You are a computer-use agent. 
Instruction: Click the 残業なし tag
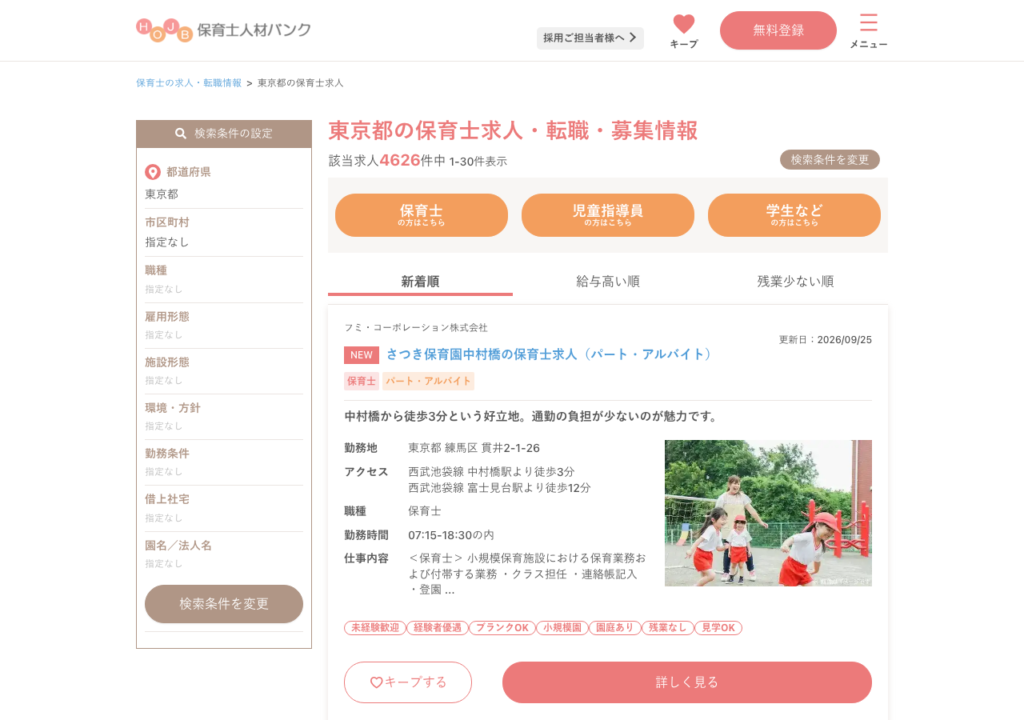tap(667, 628)
